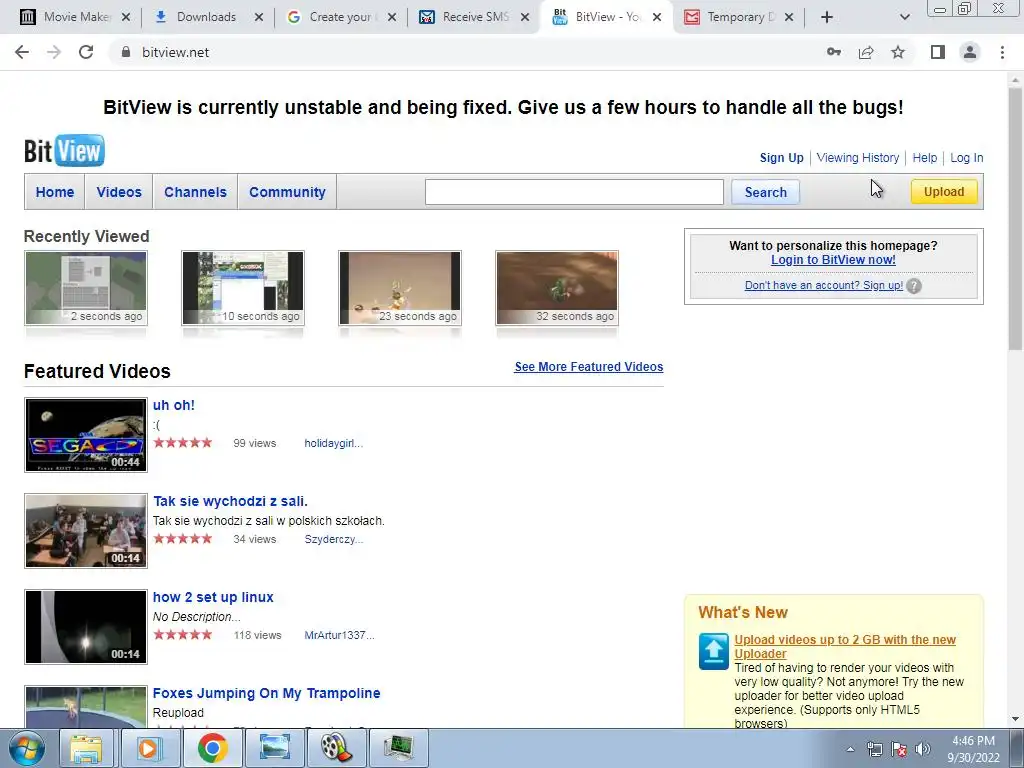
Task: Open Windows Explorer from taskbar
Action: tap(86, 748)
